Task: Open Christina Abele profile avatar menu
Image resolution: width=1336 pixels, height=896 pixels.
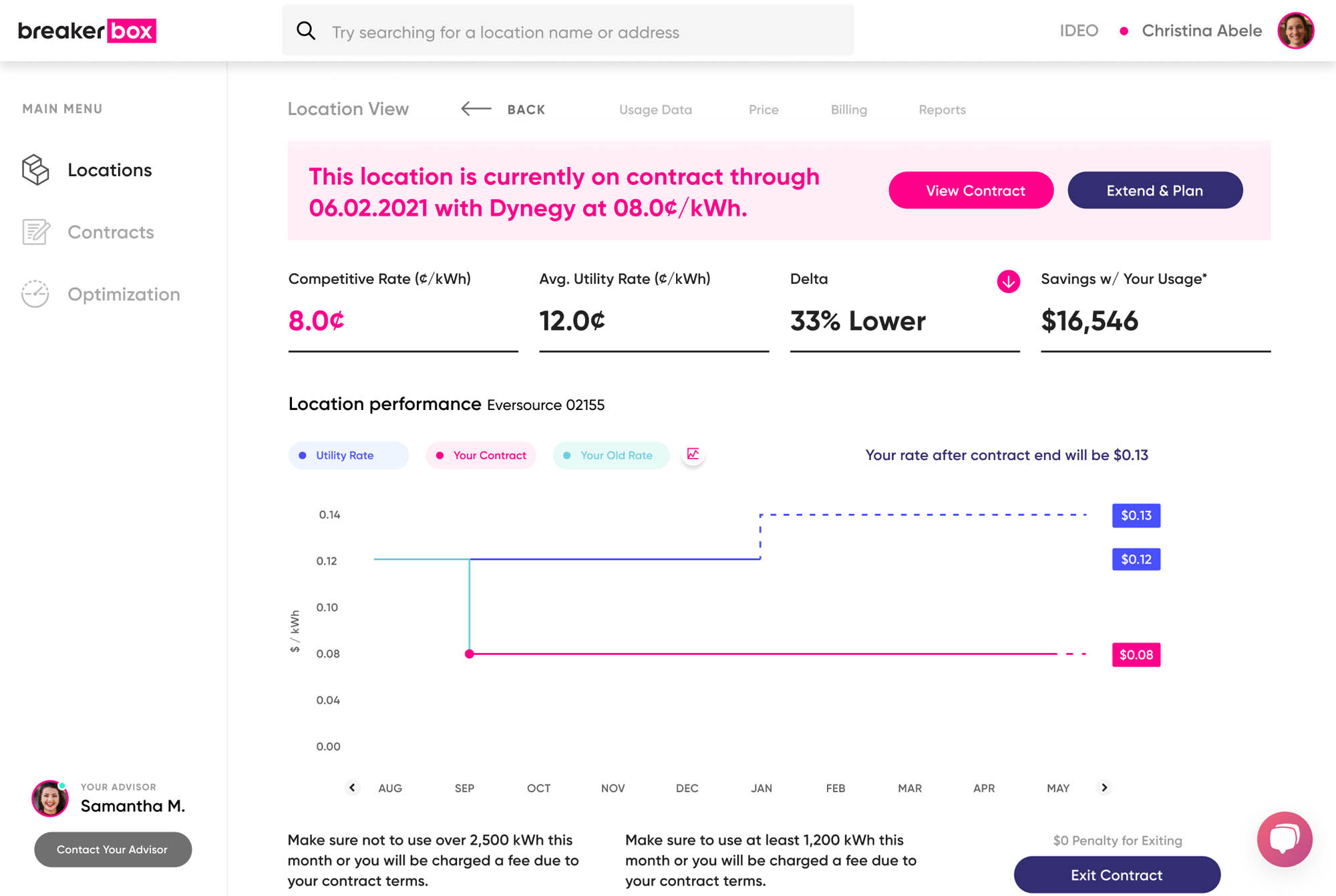Action: pyautogui.click(x=1295, y=31)
